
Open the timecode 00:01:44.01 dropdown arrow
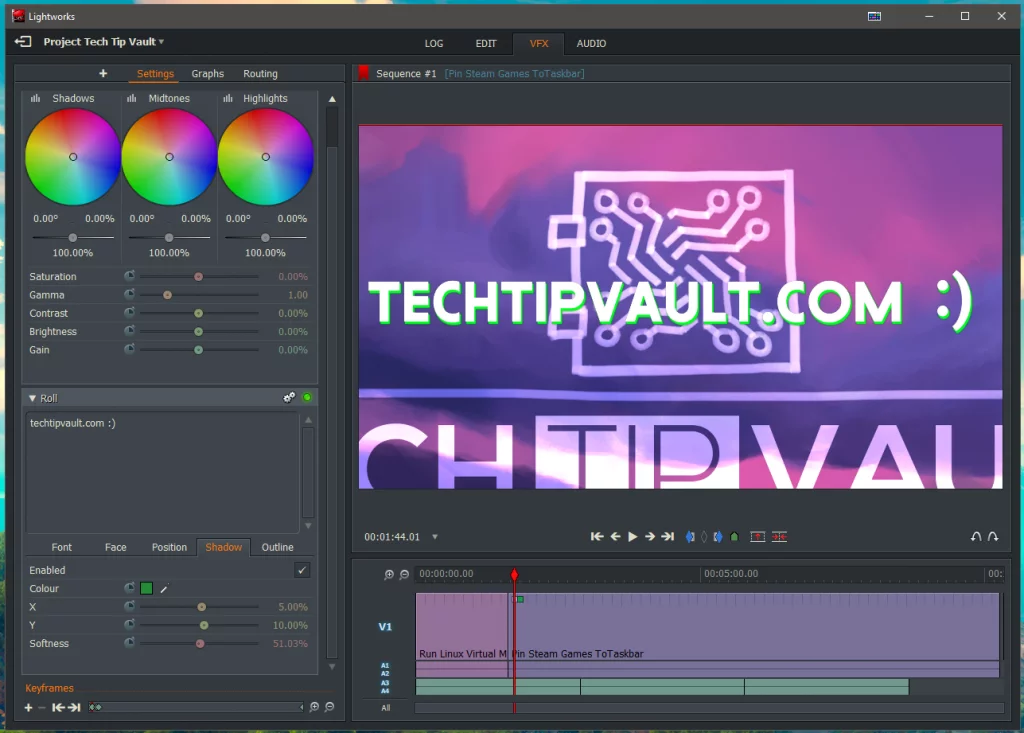tap(435, 537)
